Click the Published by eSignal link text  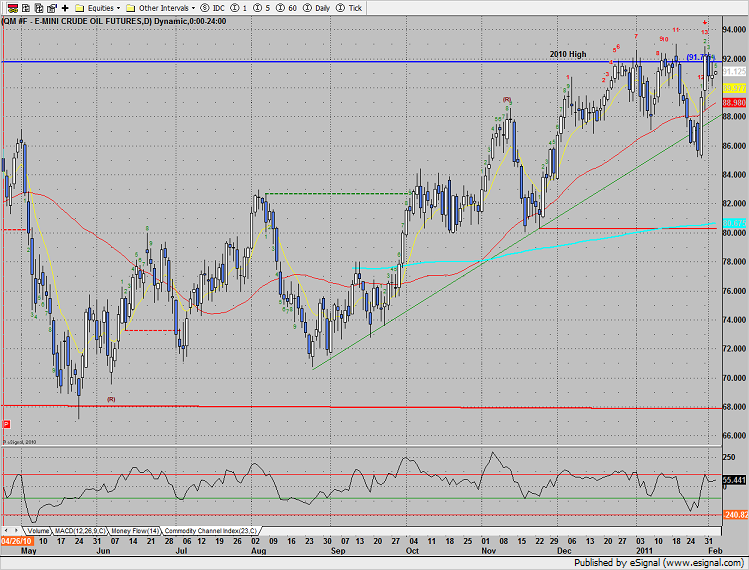click(x=659, y=563)
